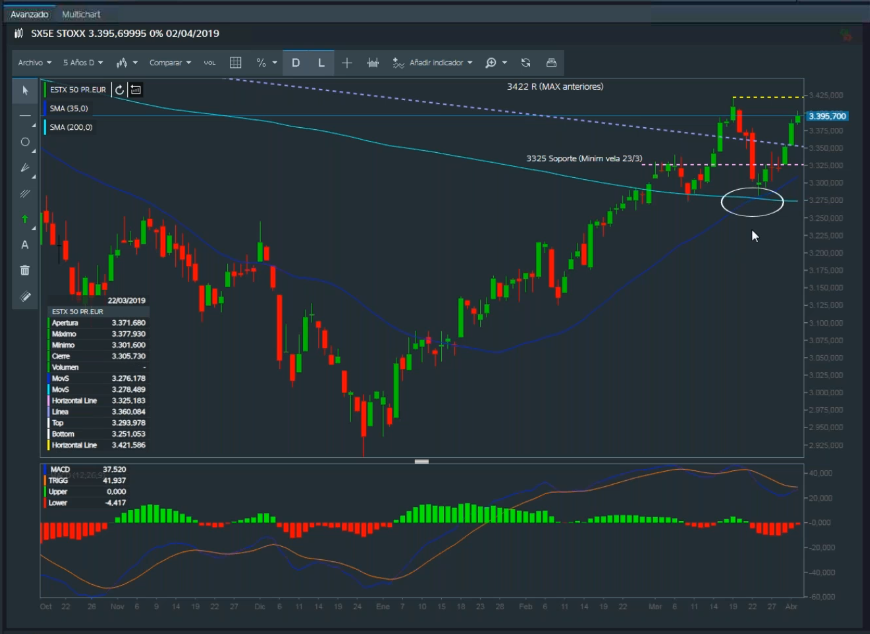Toggle the crosshair cursor button
This screenshot has height=634, width=870.
pyautogui.click(x=347, y=62)
